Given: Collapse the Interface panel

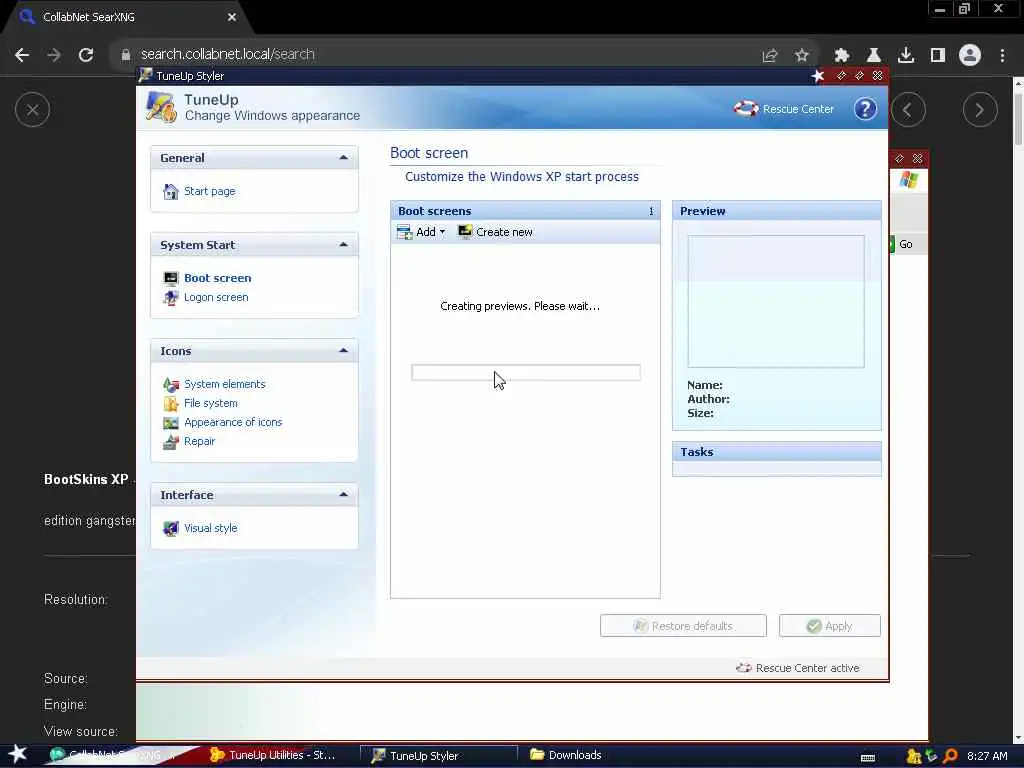Looking at the screenshot, I should (x=344, y=494).
